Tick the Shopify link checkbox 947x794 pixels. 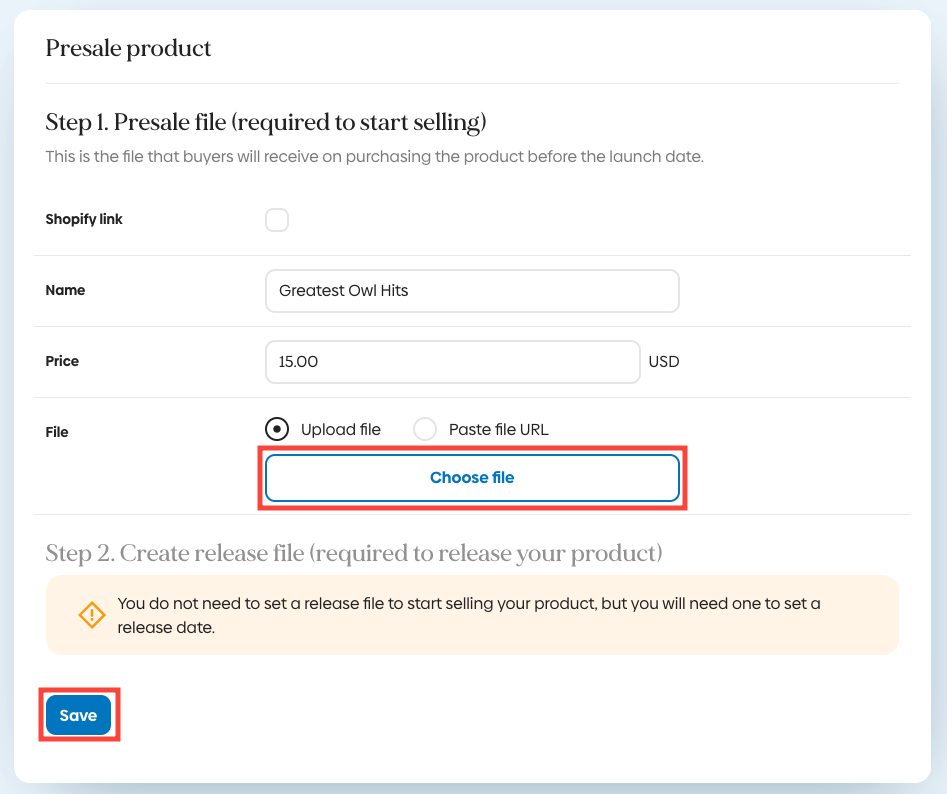point(277,220)
